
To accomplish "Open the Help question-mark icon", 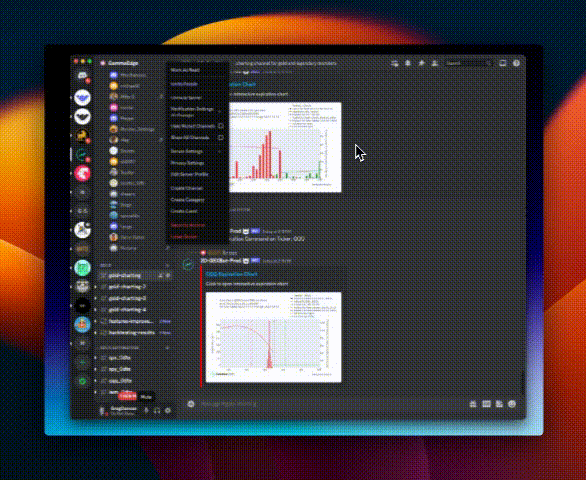I will (x=516, y=63).
